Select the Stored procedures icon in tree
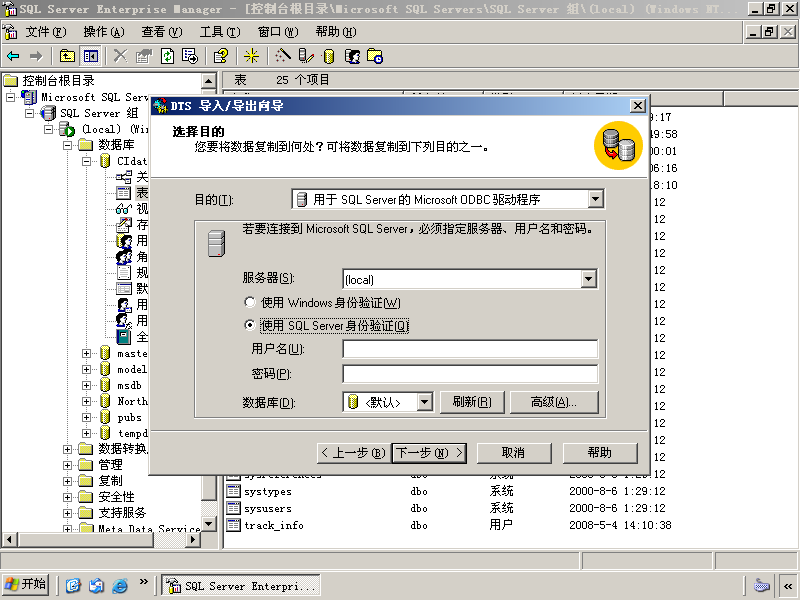Screen dimensions: 800x600 pyautogui.click(x=123, y=224)
